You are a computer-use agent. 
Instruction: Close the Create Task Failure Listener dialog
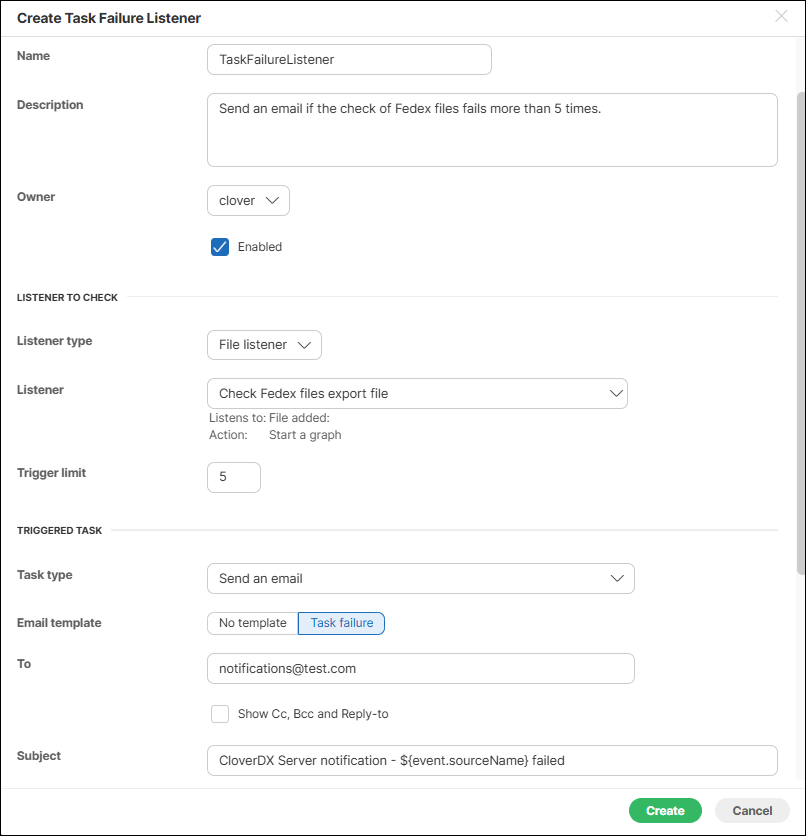pos(781,16)
